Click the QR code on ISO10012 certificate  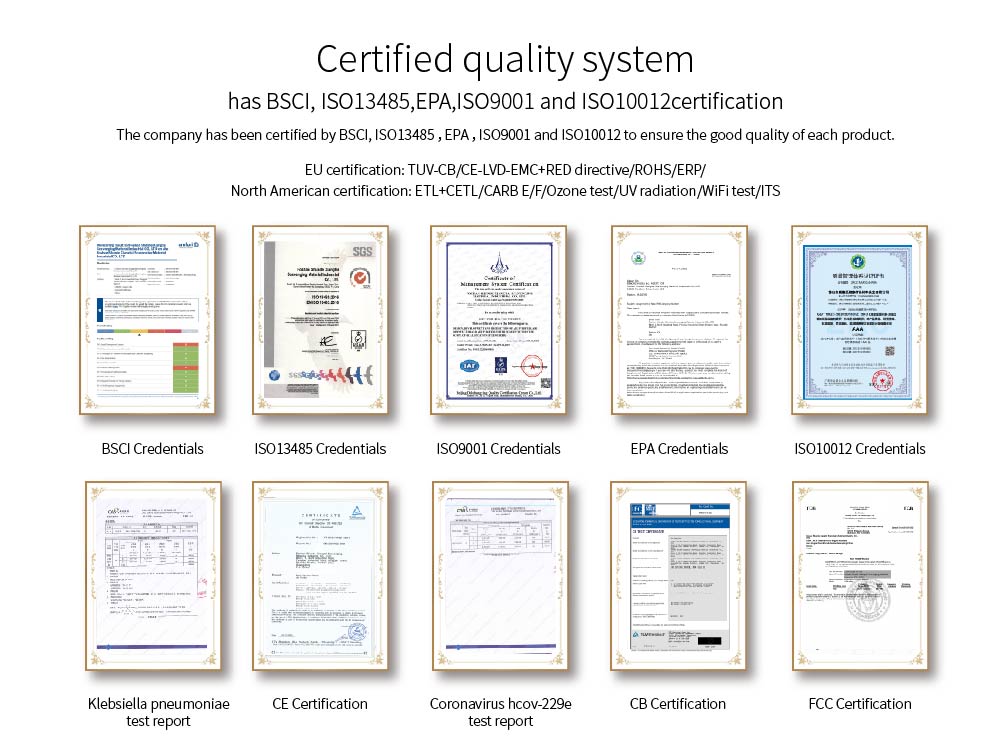[x=889, y=352]
